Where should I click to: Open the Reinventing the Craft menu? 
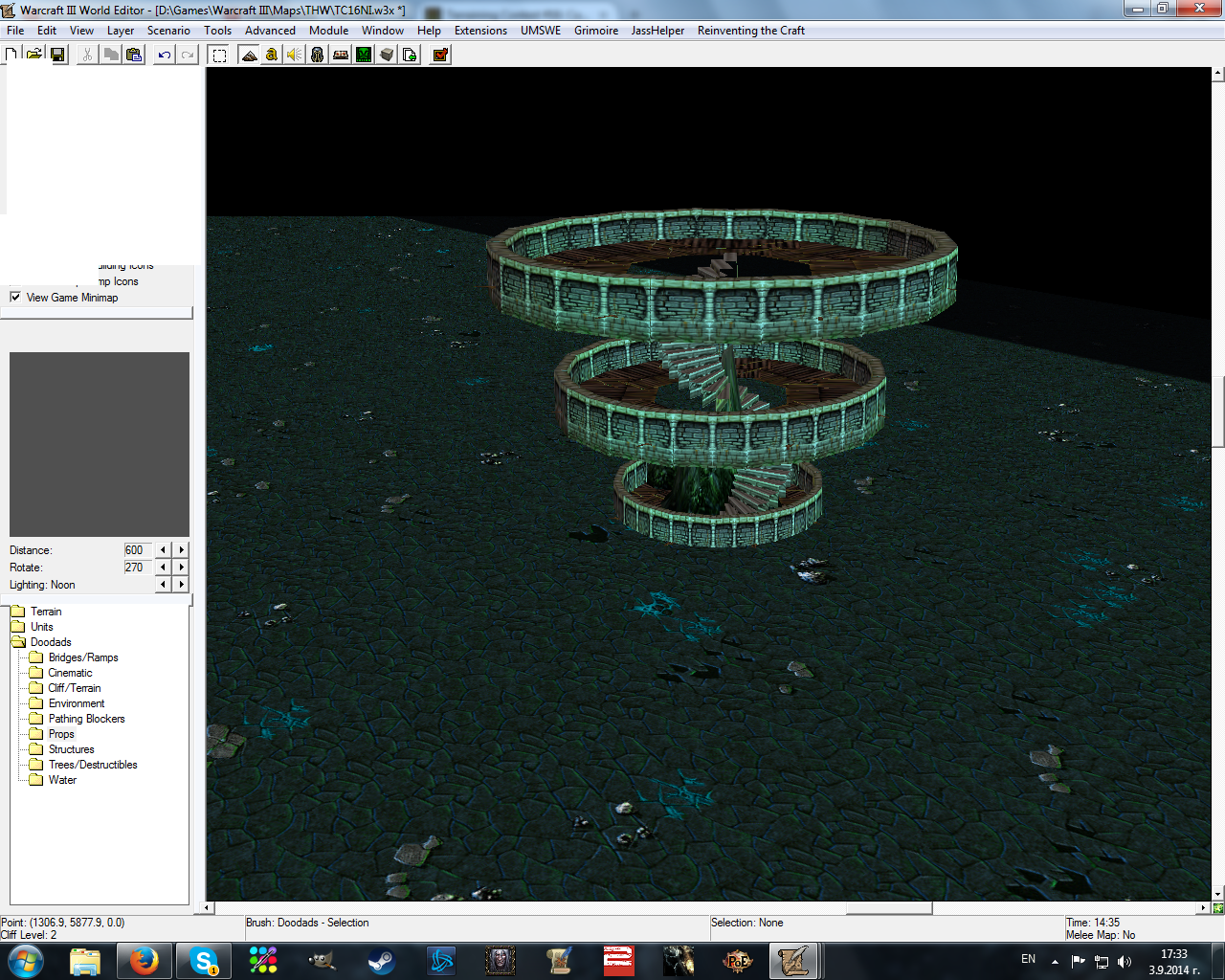751,31
